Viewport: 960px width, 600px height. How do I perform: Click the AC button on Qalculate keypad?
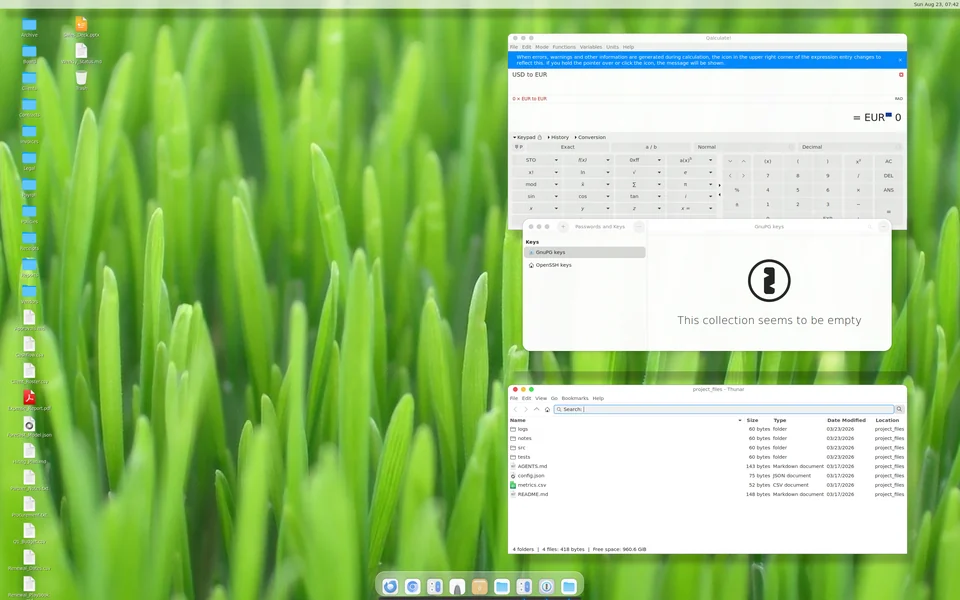[x=888, y=162]
